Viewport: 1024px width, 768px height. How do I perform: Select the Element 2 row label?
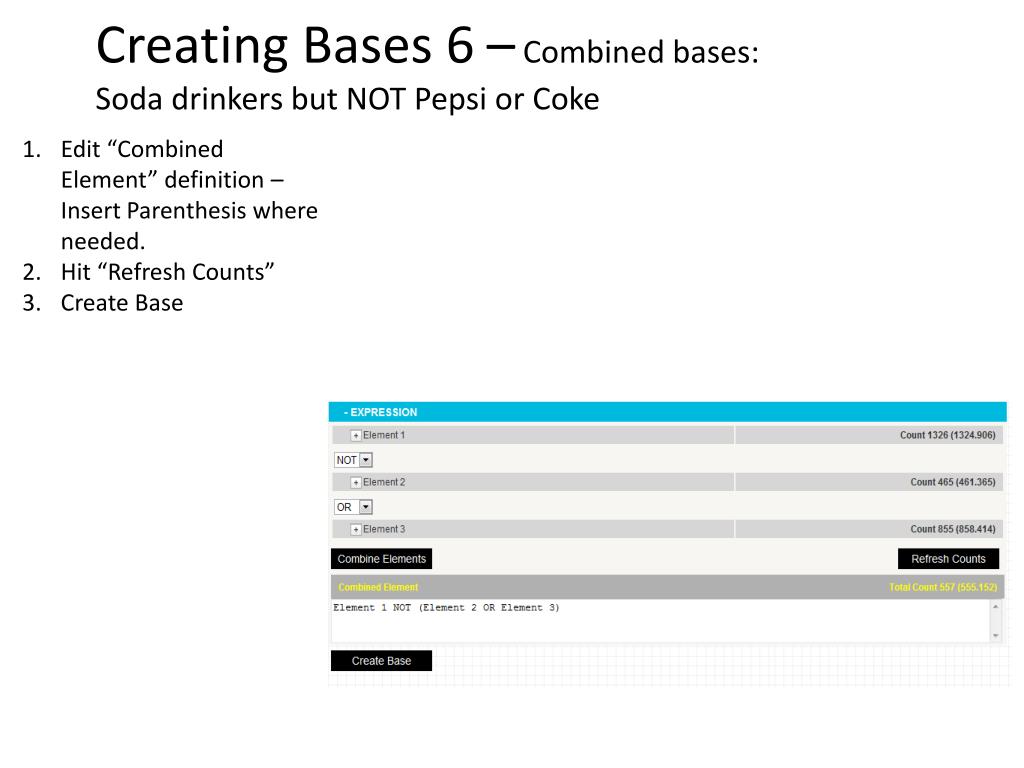pos(384,483)
